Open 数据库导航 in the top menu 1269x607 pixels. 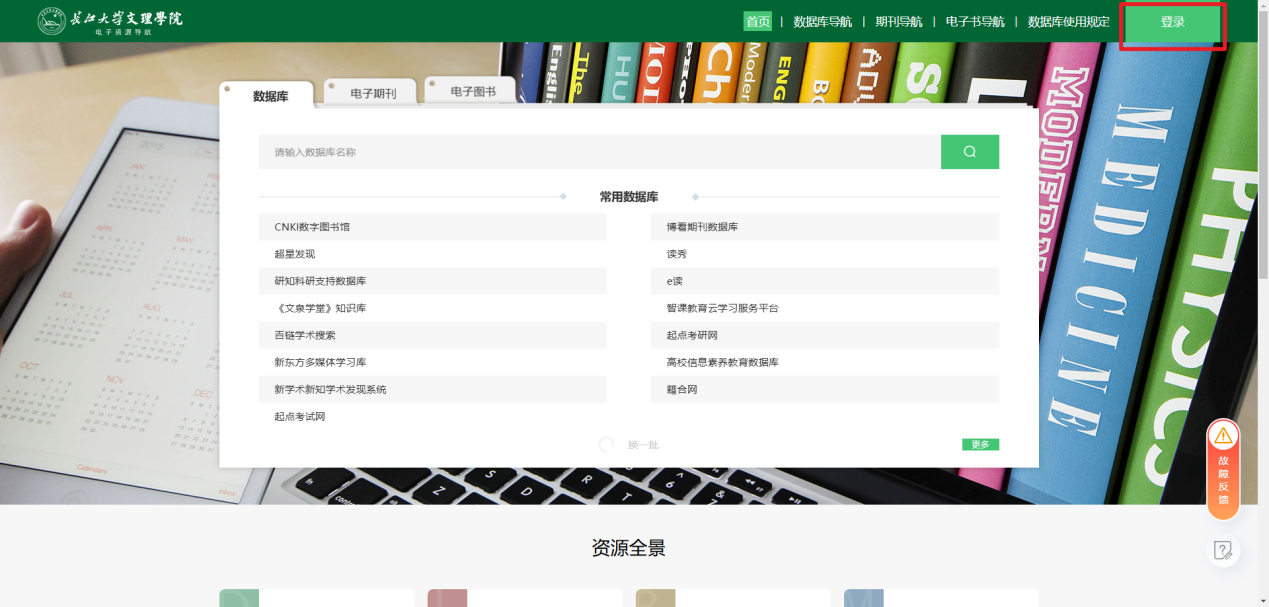822,22
